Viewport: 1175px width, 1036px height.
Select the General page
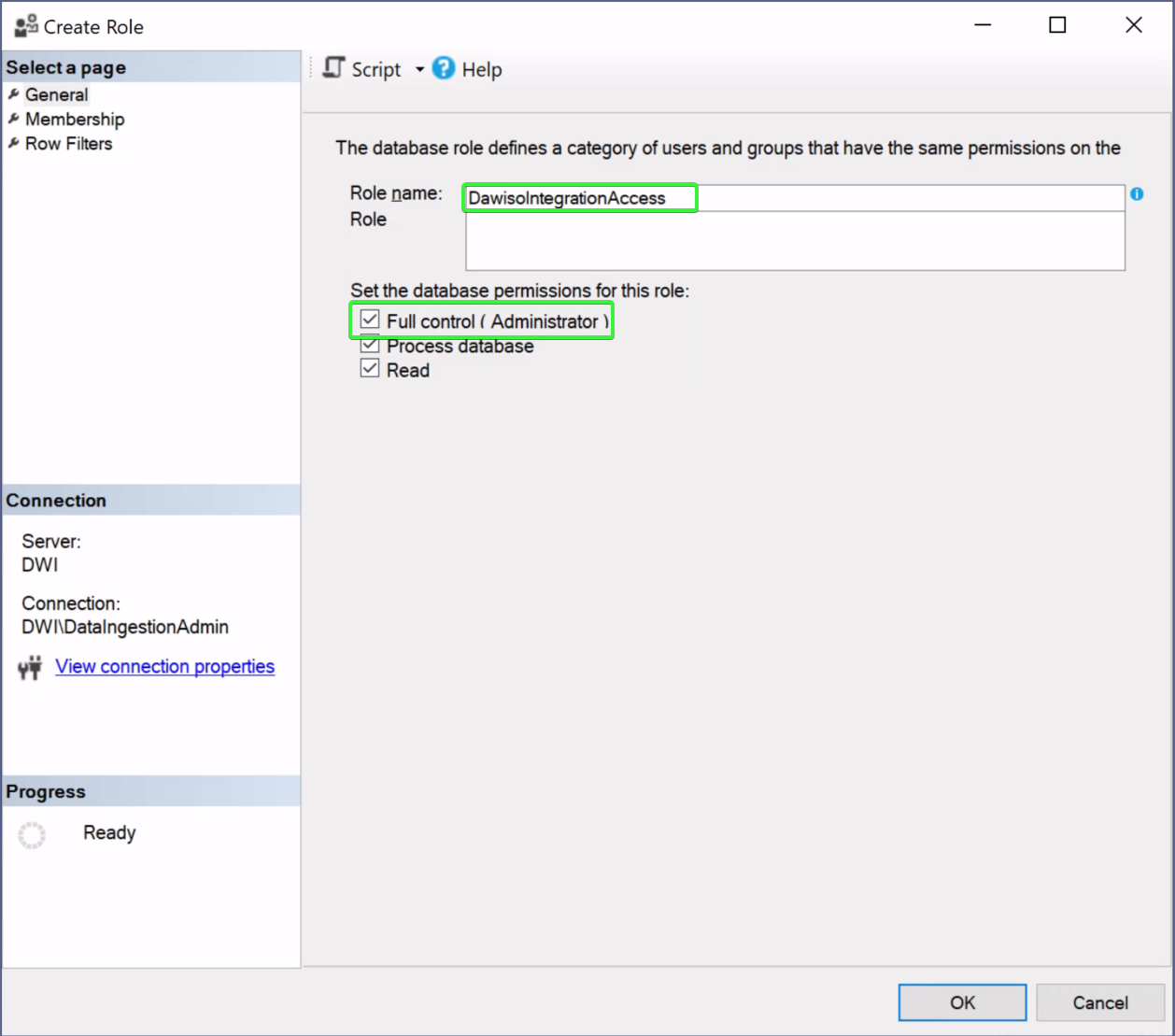click(x=56, y=94)
